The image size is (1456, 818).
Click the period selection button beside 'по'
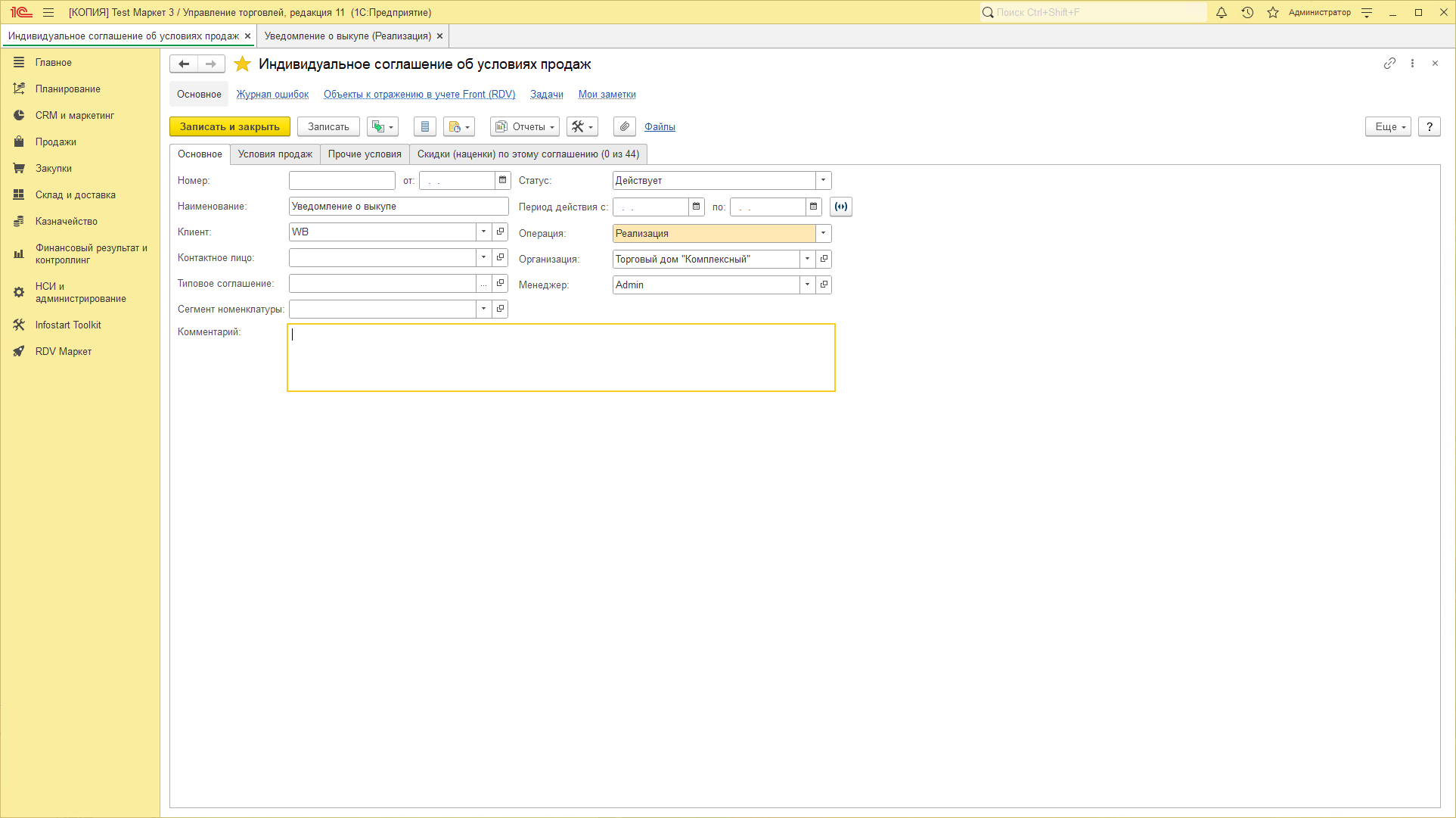point(841,207)
